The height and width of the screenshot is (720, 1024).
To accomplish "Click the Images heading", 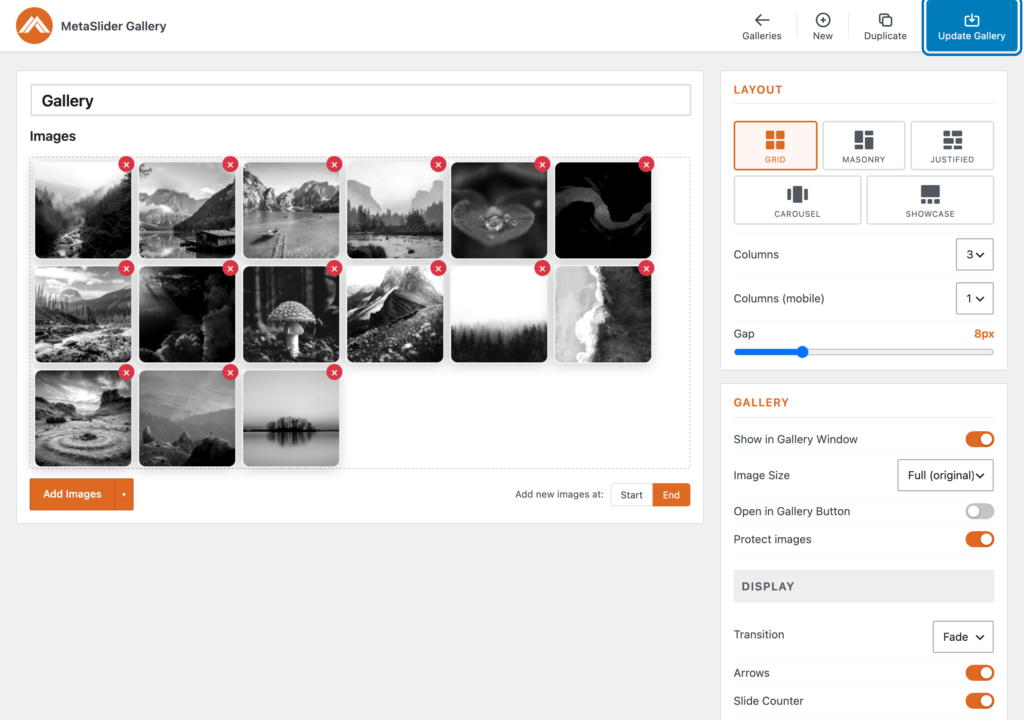I will [x=53, y=136].
